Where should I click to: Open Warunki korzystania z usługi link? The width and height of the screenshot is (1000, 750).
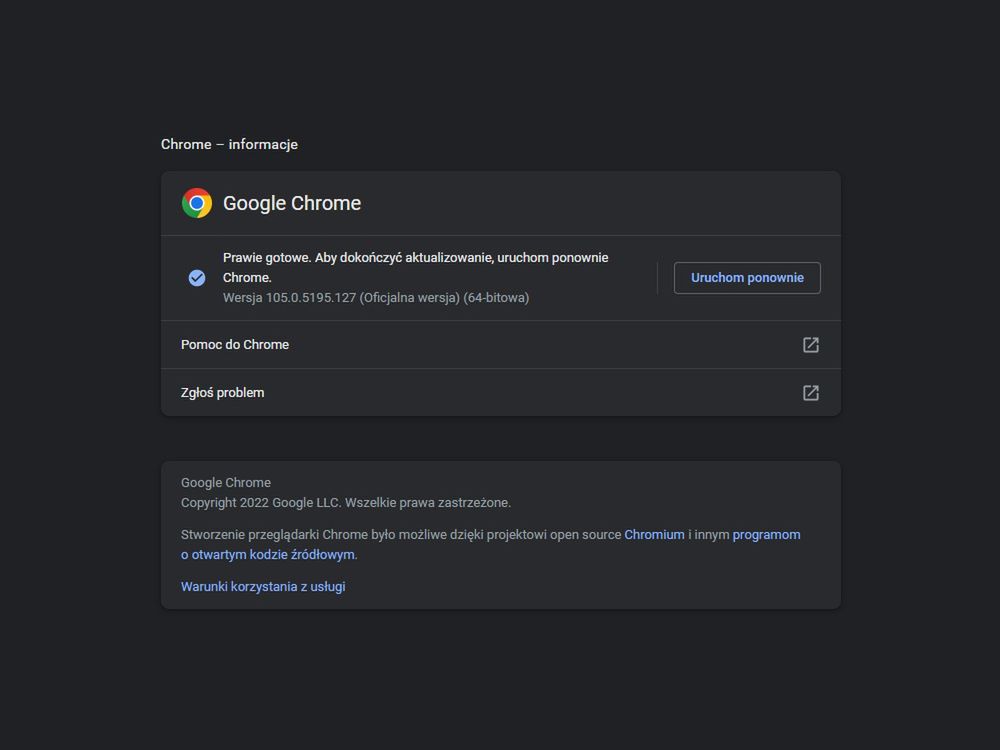point(263,587)
